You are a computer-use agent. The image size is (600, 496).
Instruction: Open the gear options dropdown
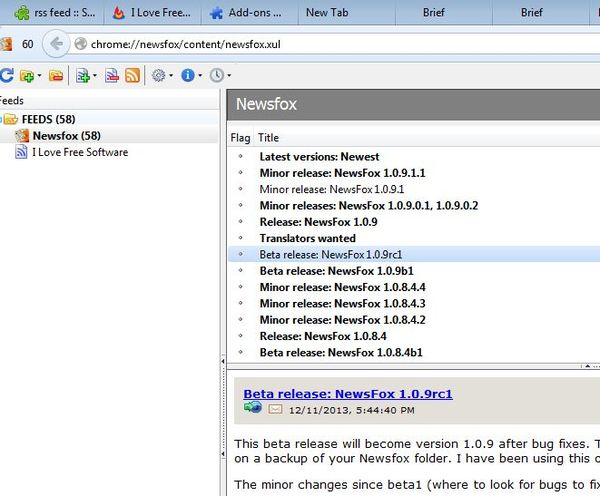pyautogui.click(x=160, y=75)
